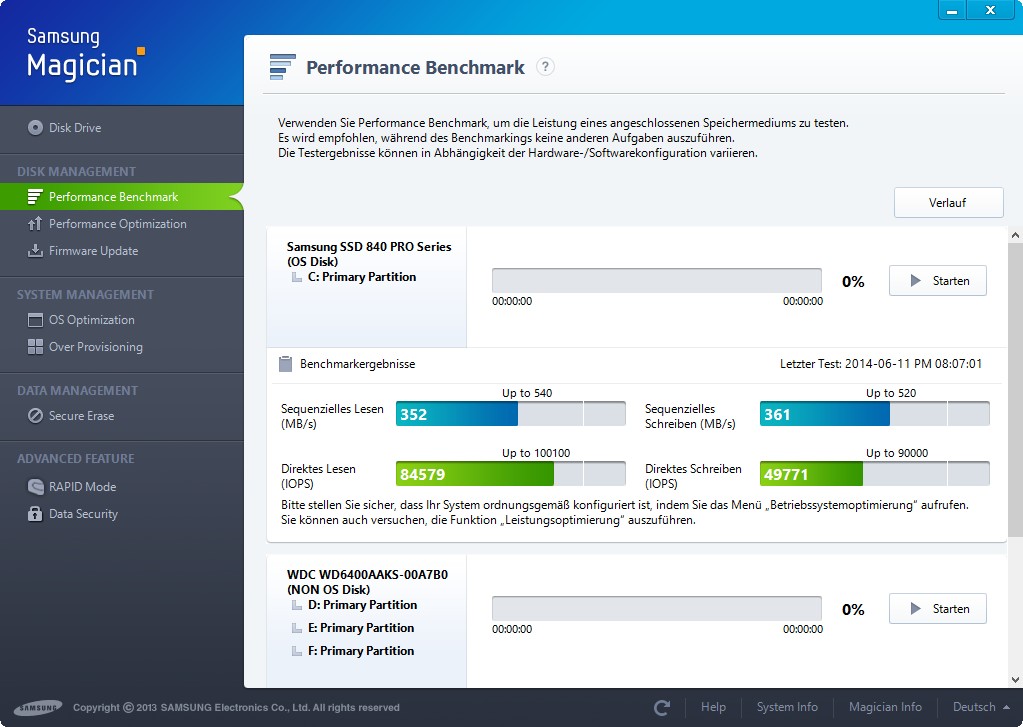The image size is (1023, 727).
Task: Click Samsung SSD progress bar
Action: tap(657, 281)
